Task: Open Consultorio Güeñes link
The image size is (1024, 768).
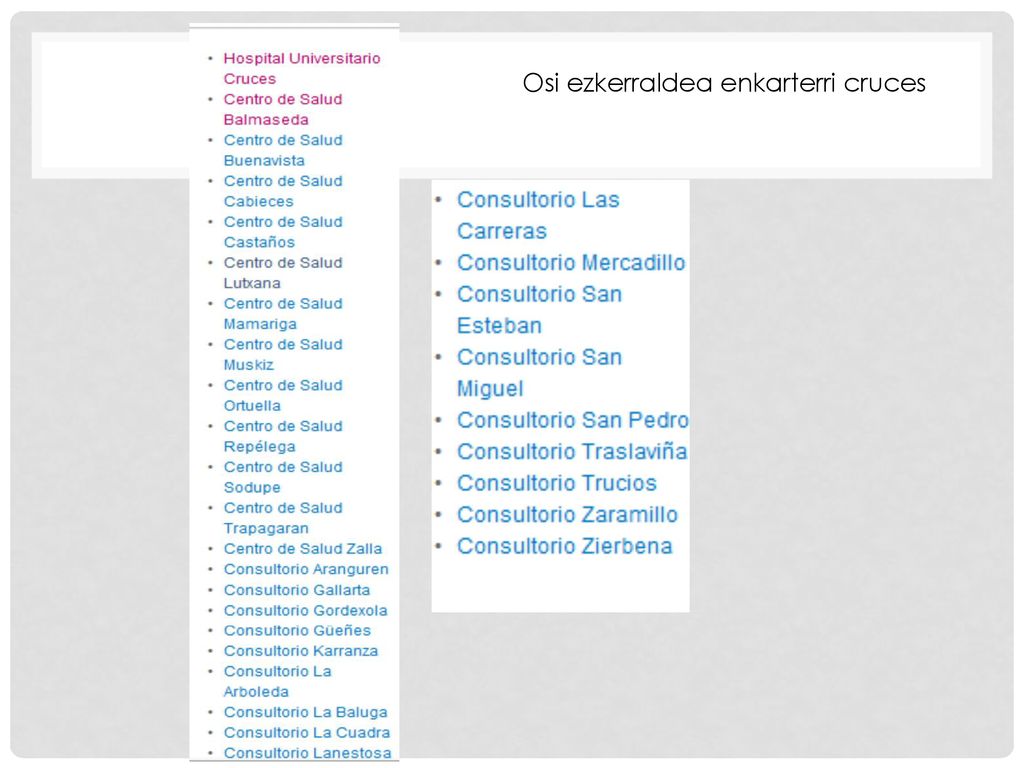Action: [297, 630]
